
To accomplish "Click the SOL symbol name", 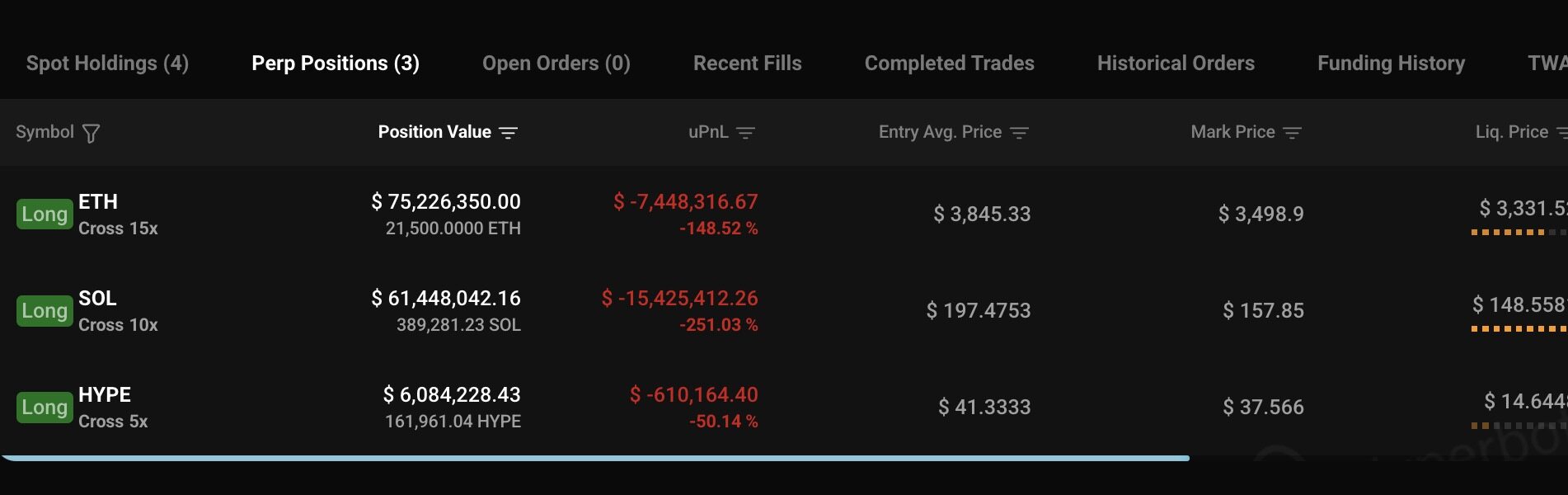I will [97, 299].
